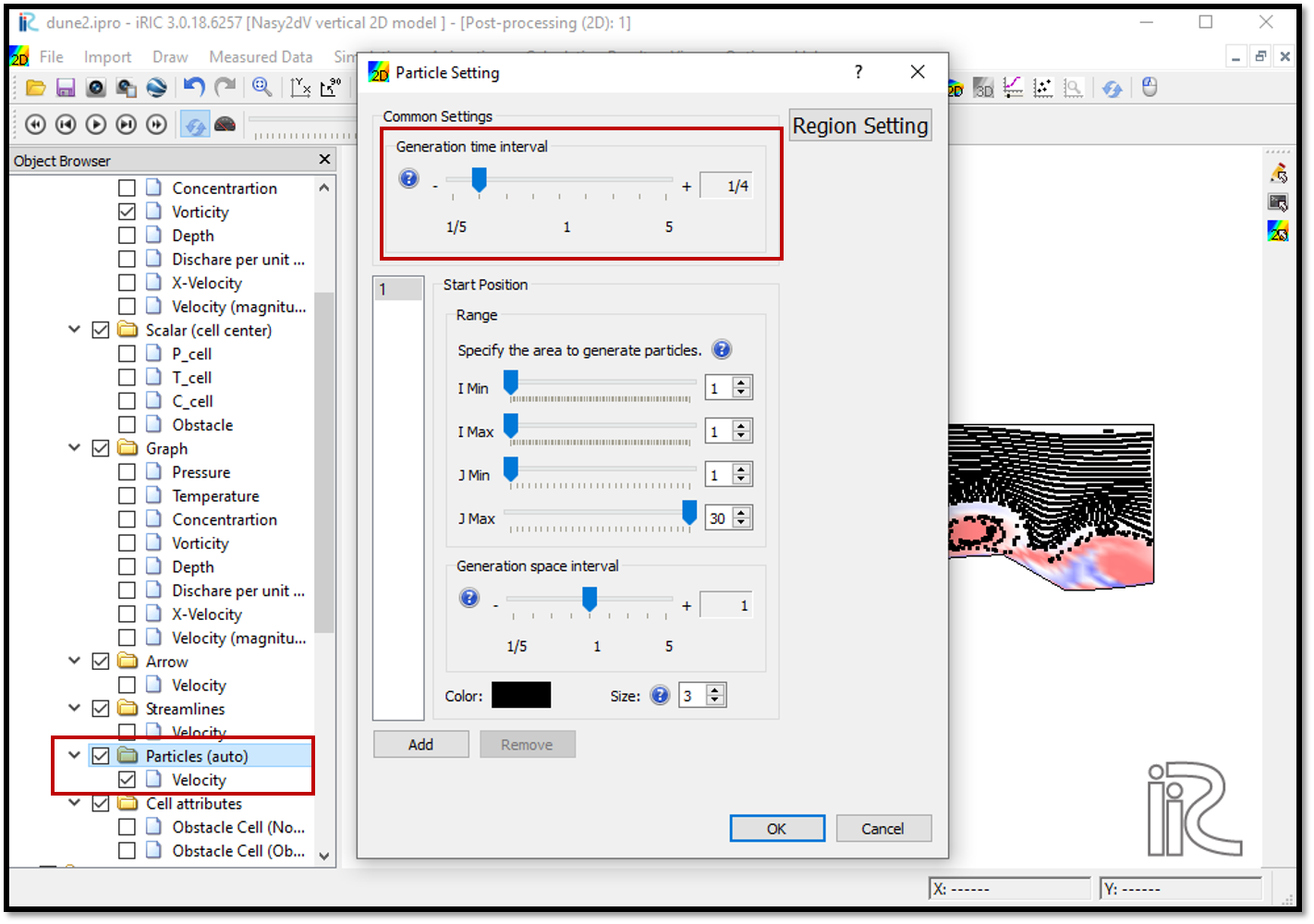This screenshot has width=1314, height=924.
Task: Toggle the highlighted auto-reload arrows icon left toolbar
Action: click(194, 125)
